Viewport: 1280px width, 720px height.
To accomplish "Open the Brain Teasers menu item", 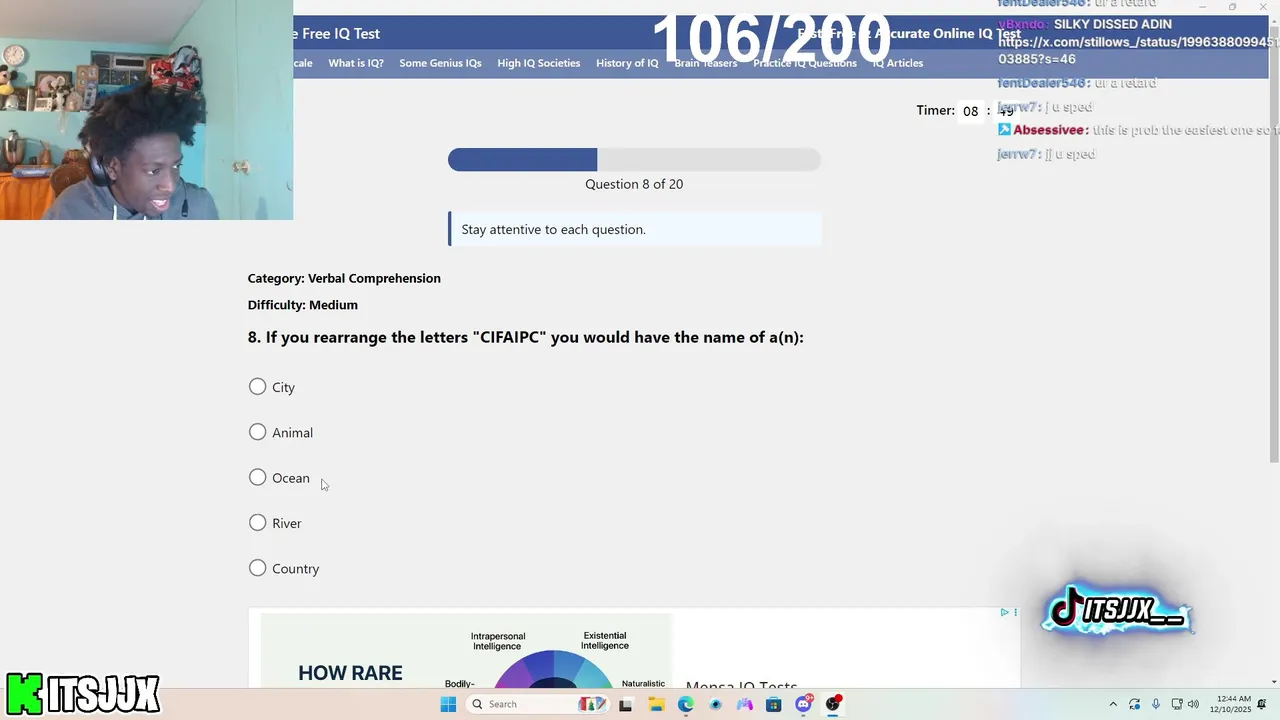I will click(x=705, y=63).
